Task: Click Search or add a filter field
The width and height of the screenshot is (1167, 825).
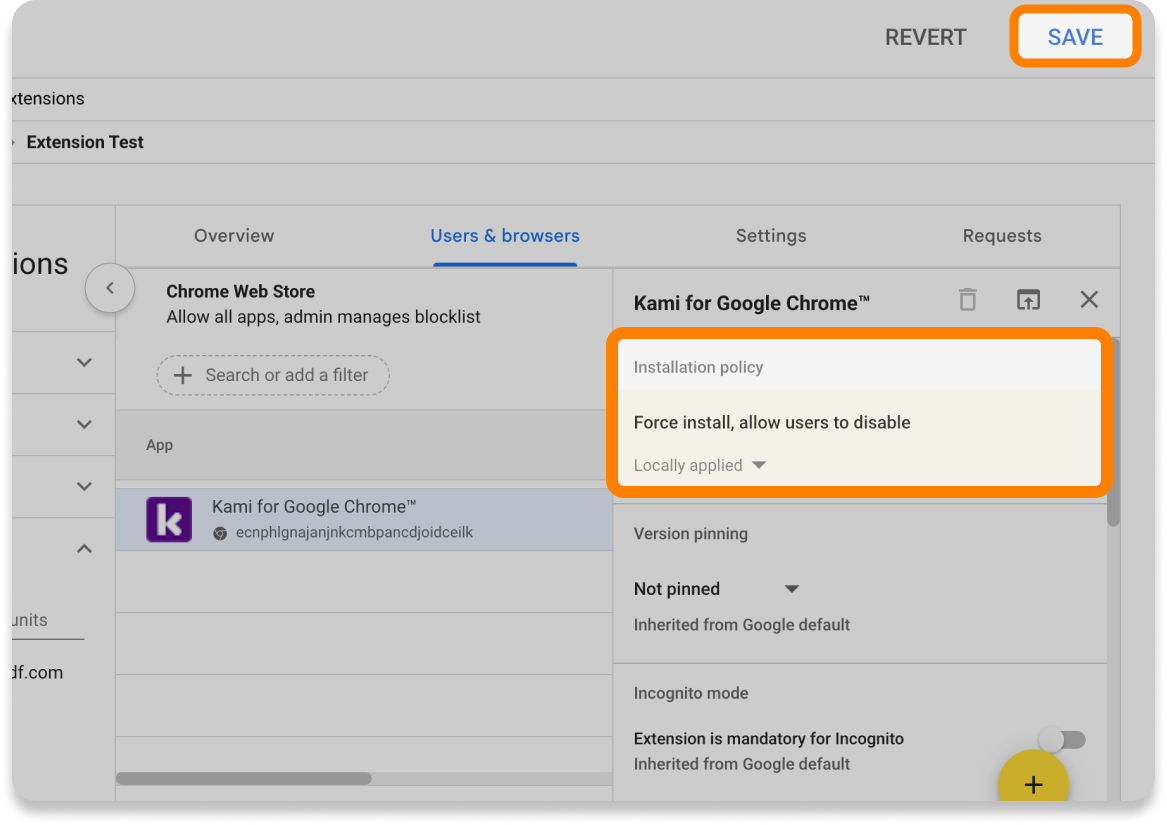Action: tap(273, 375)
